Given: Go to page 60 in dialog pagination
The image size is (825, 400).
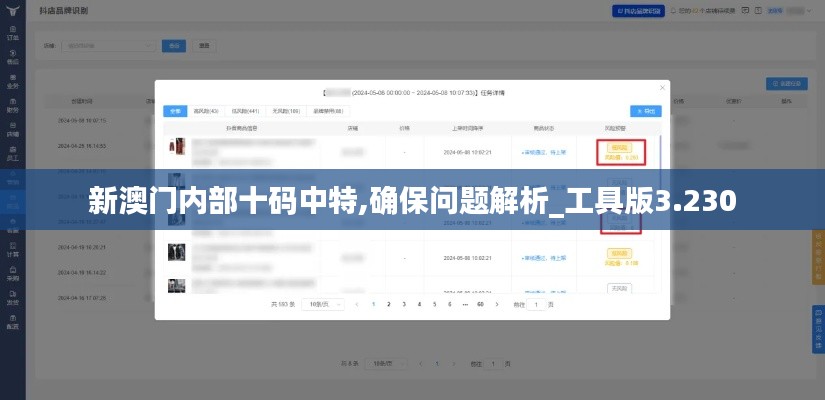Looking at the screenshot, I should click(x=480, y=304).
